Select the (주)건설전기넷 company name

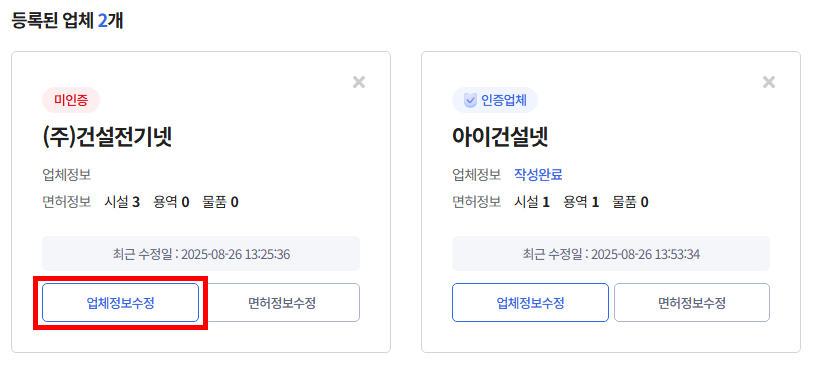click(x=107, y=137)
